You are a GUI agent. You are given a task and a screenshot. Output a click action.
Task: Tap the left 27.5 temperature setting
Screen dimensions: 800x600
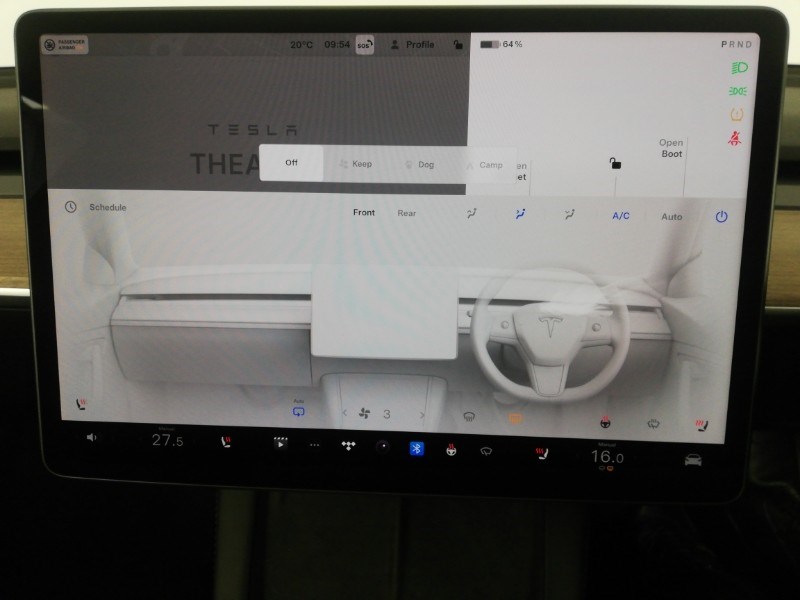pos(167,440)
